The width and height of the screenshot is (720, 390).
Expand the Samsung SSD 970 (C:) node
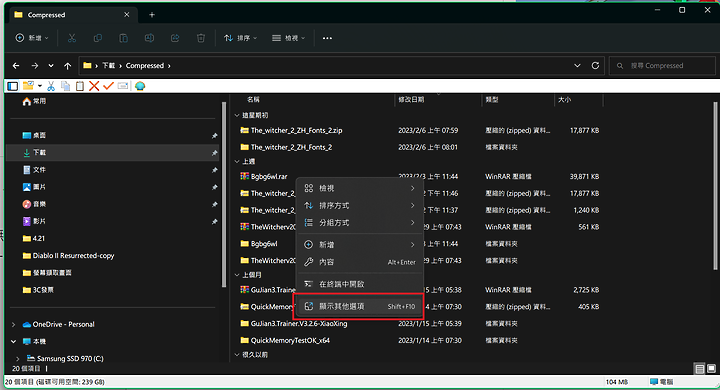point(18,358)
